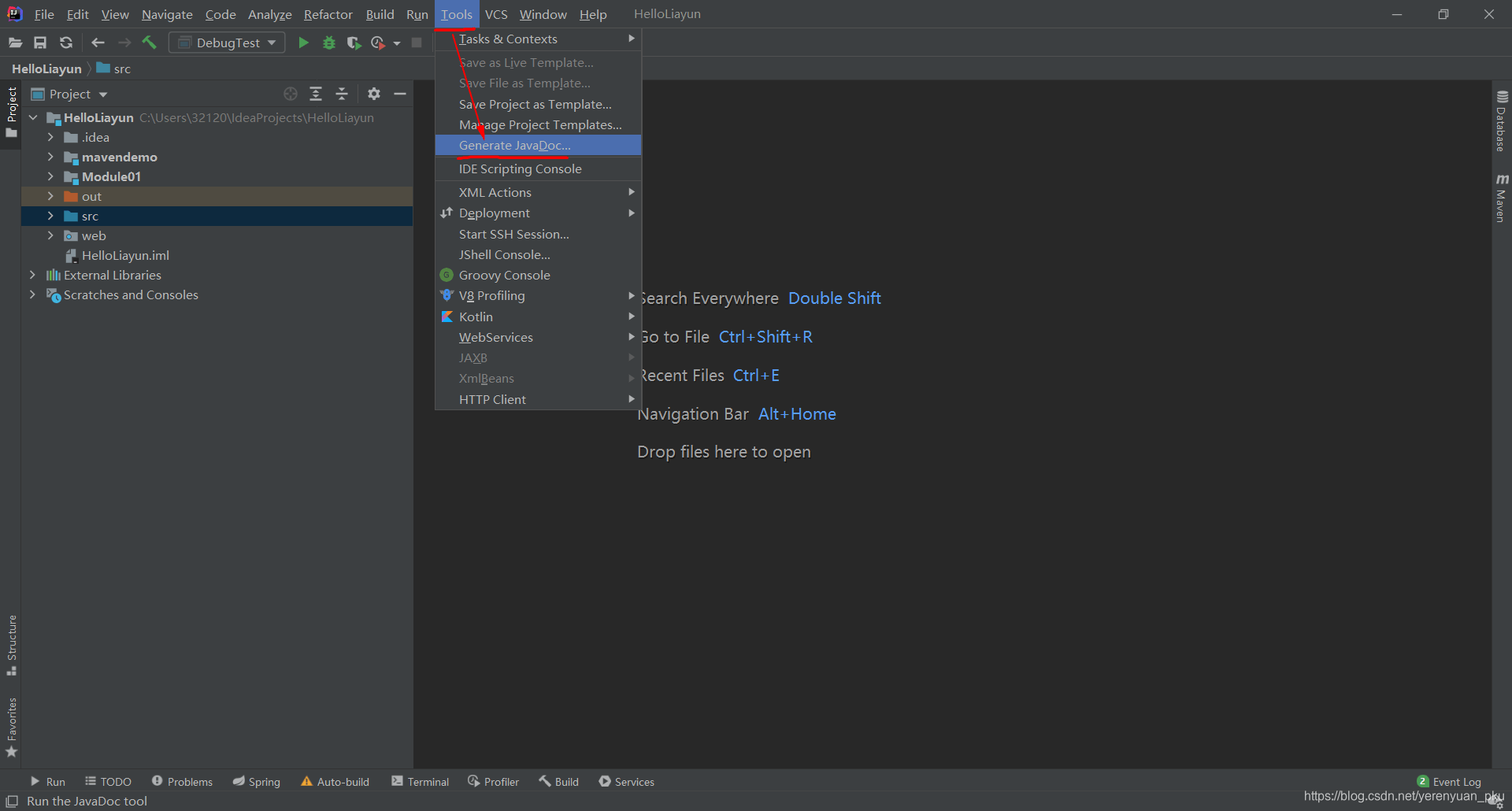
Task: Click the Save All toolbar icon
Action: click(x=40, y=43)
